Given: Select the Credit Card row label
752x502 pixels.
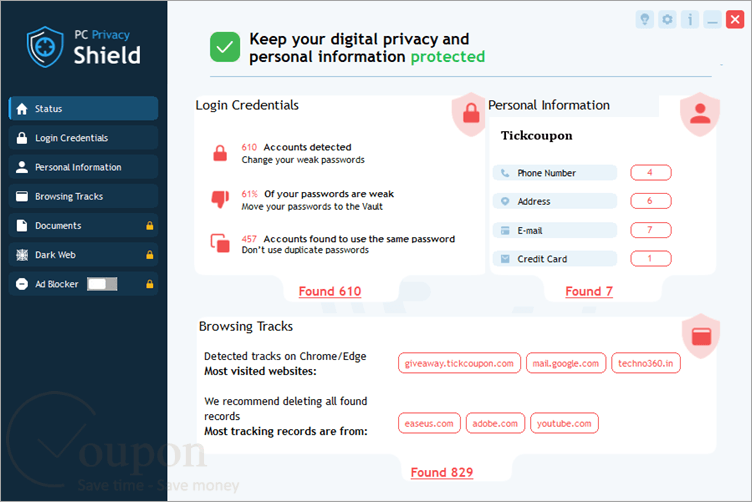Looking at the screenshot, I should click(x=542, y=259).
